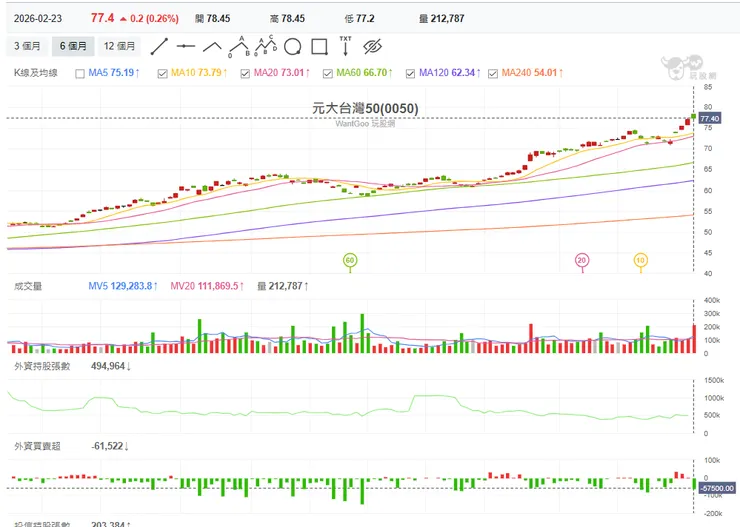Click the 成交量 panel label

tap(28, 286)
